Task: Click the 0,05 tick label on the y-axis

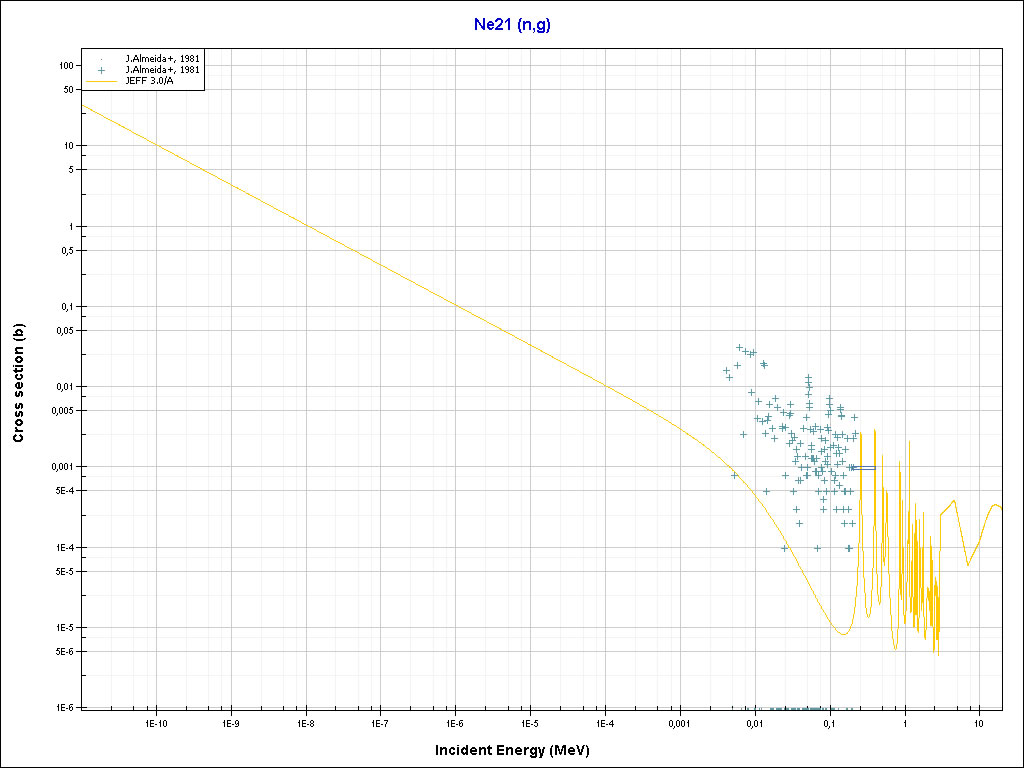Action: (x=65, y=330)
